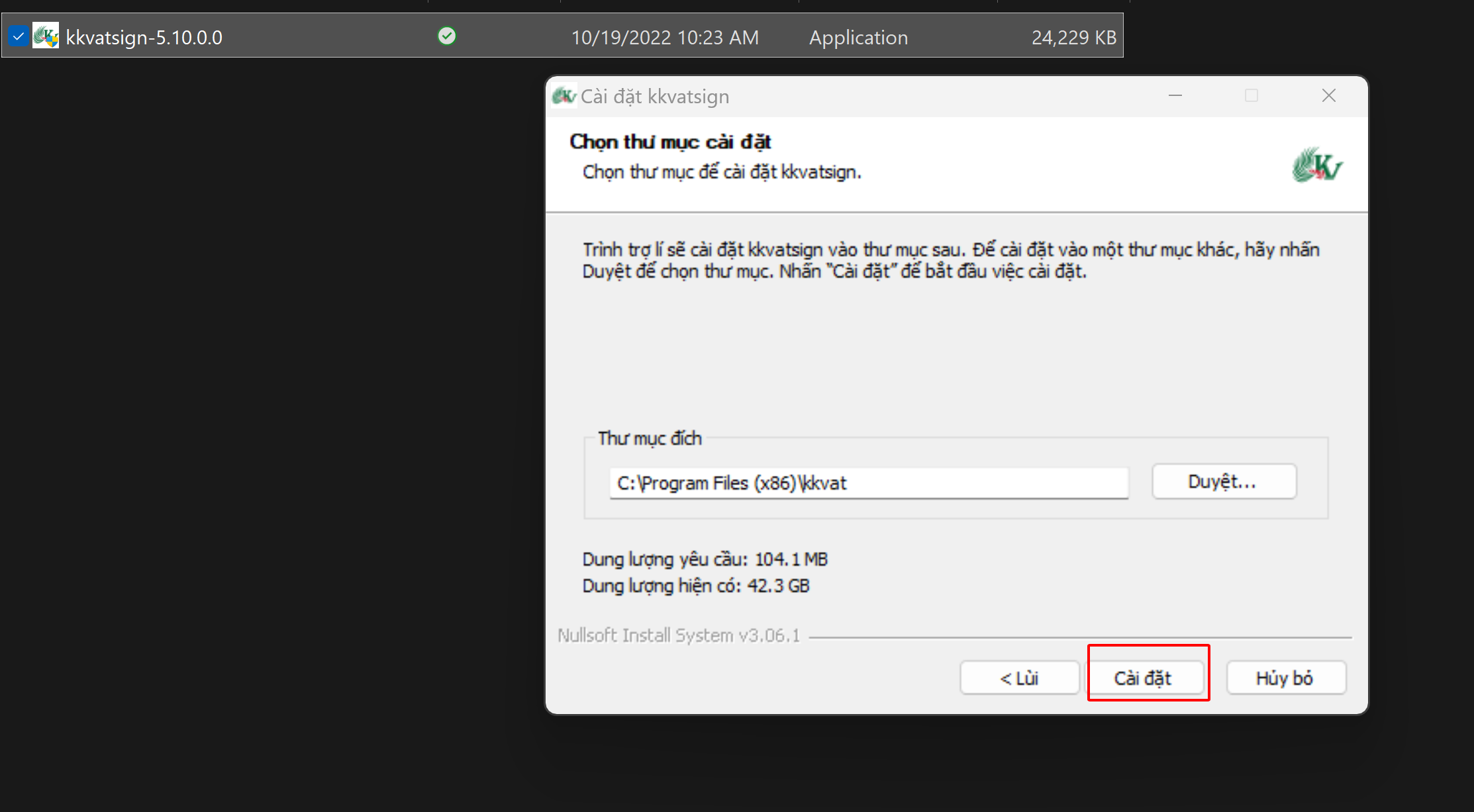The width and height of the screenshot is (1474, 812).
Task: Click the 24,229 KB file size cell
Action: pos(1073,38)
